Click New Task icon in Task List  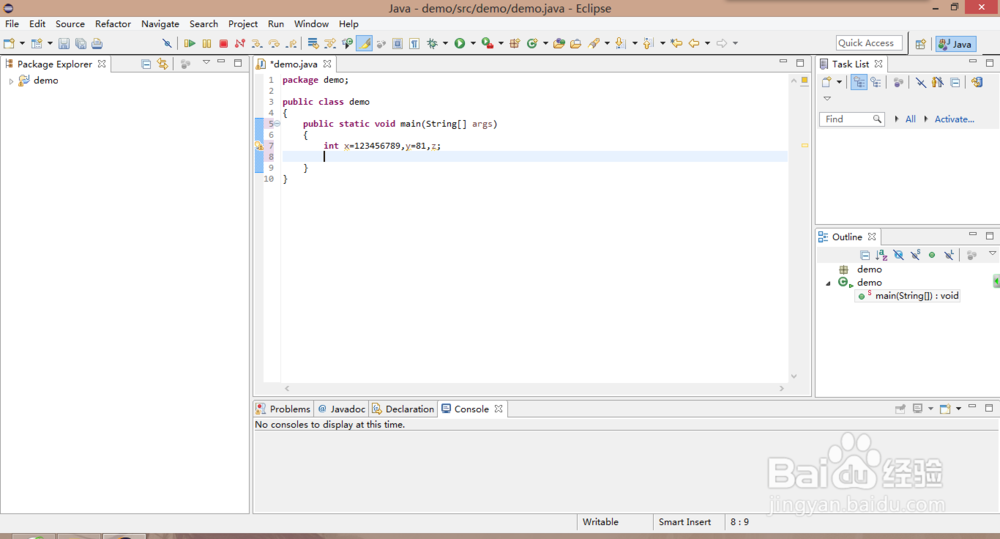(827, 82)
